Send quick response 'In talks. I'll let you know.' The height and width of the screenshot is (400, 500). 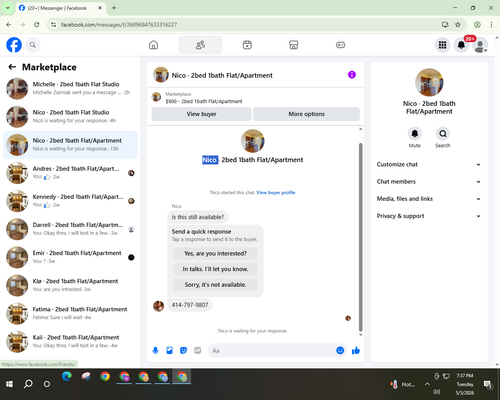click(215, 269)
